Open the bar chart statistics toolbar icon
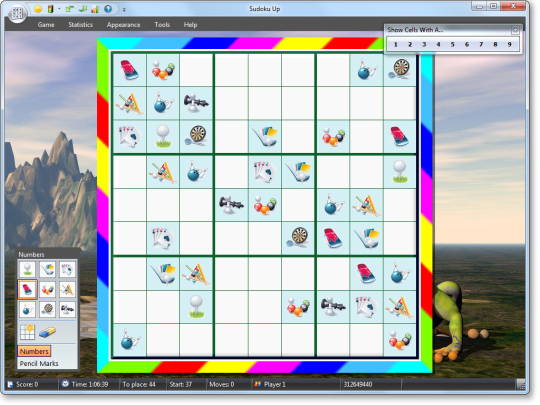The height and width of the screenshot is (405, 540). pos(95,9)
